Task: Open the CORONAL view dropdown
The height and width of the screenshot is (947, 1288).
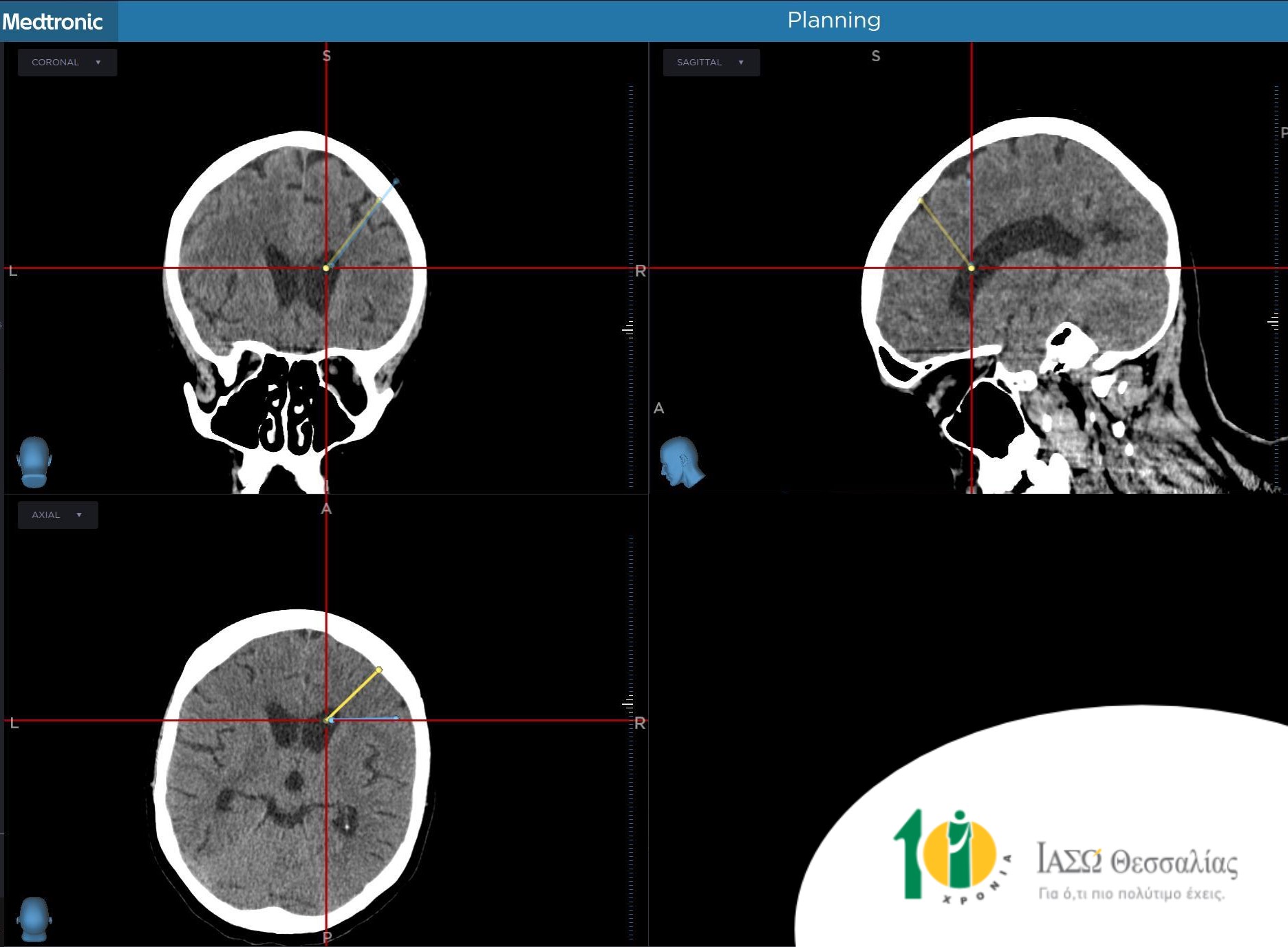Action: click(67, 63)
